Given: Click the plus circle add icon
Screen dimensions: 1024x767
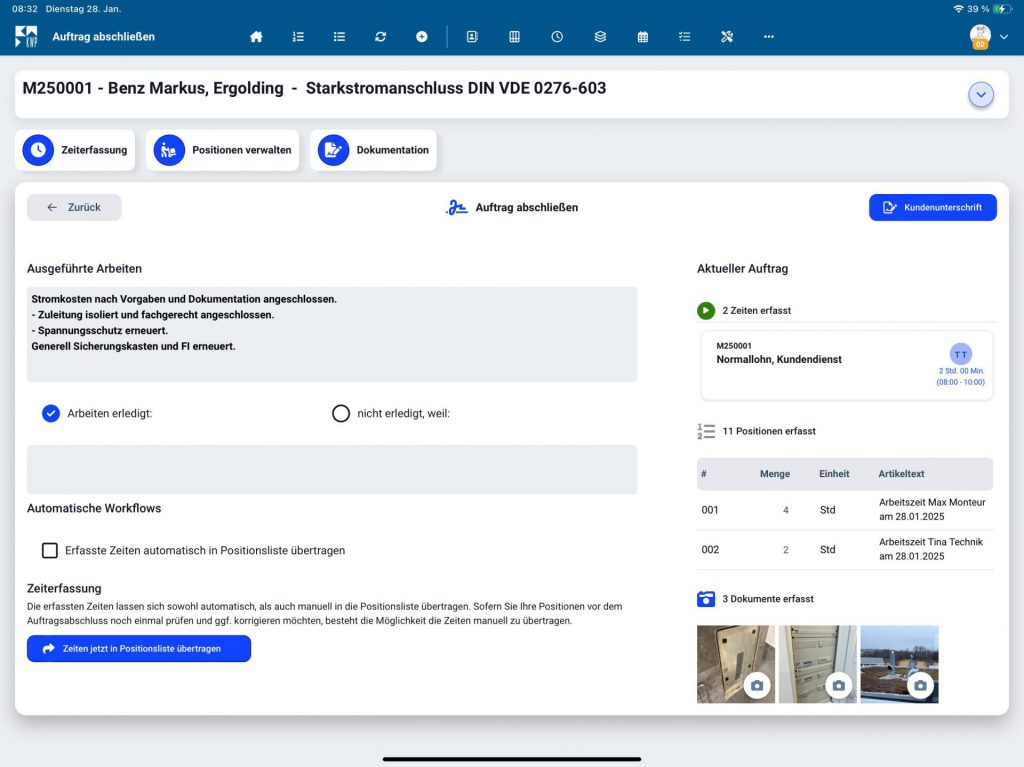Looking at the screenshot, I should pyautogui.click(x=422, y=37).
